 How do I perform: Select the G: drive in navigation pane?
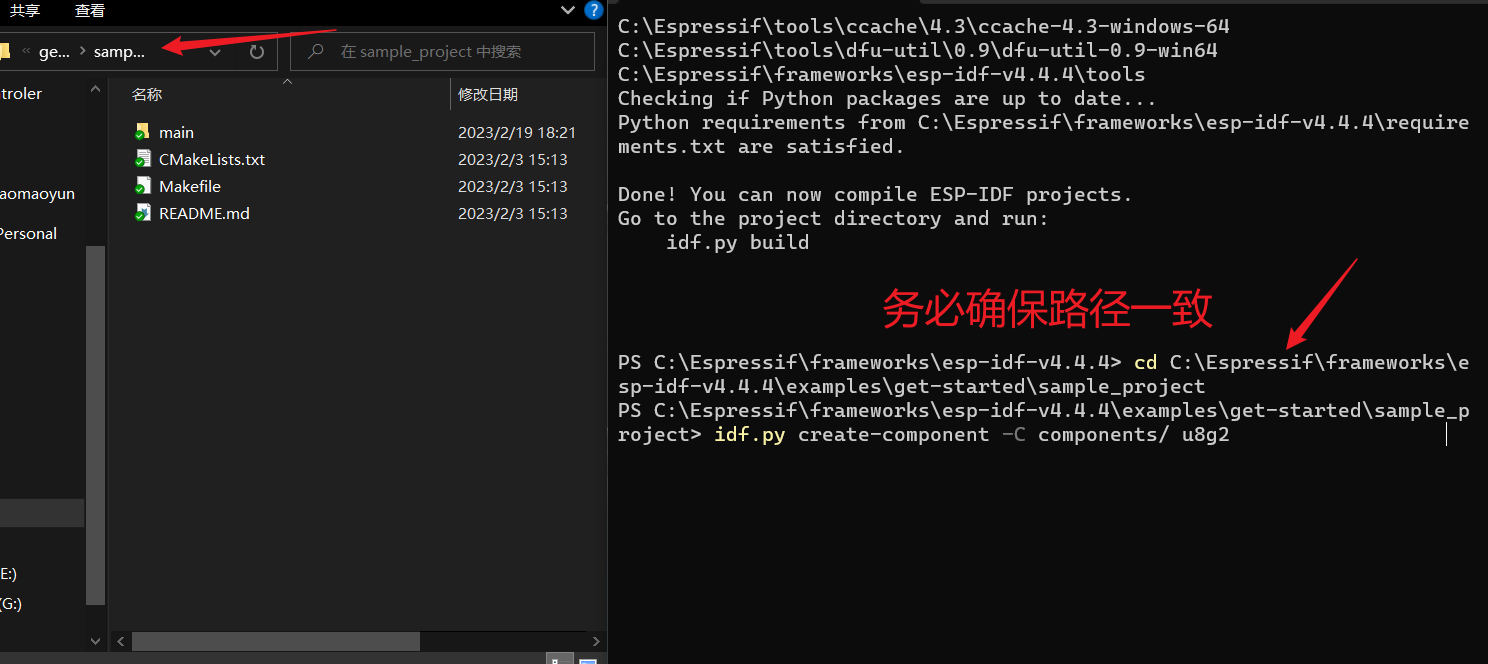coord(11,603)
